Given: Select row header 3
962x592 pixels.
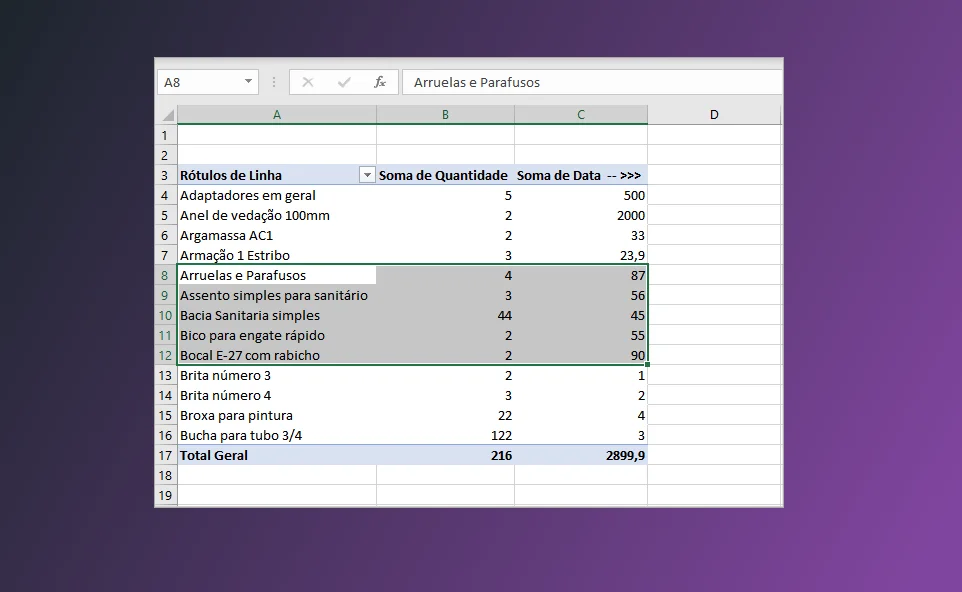Looking at the screenshot, I should [165, 175].
